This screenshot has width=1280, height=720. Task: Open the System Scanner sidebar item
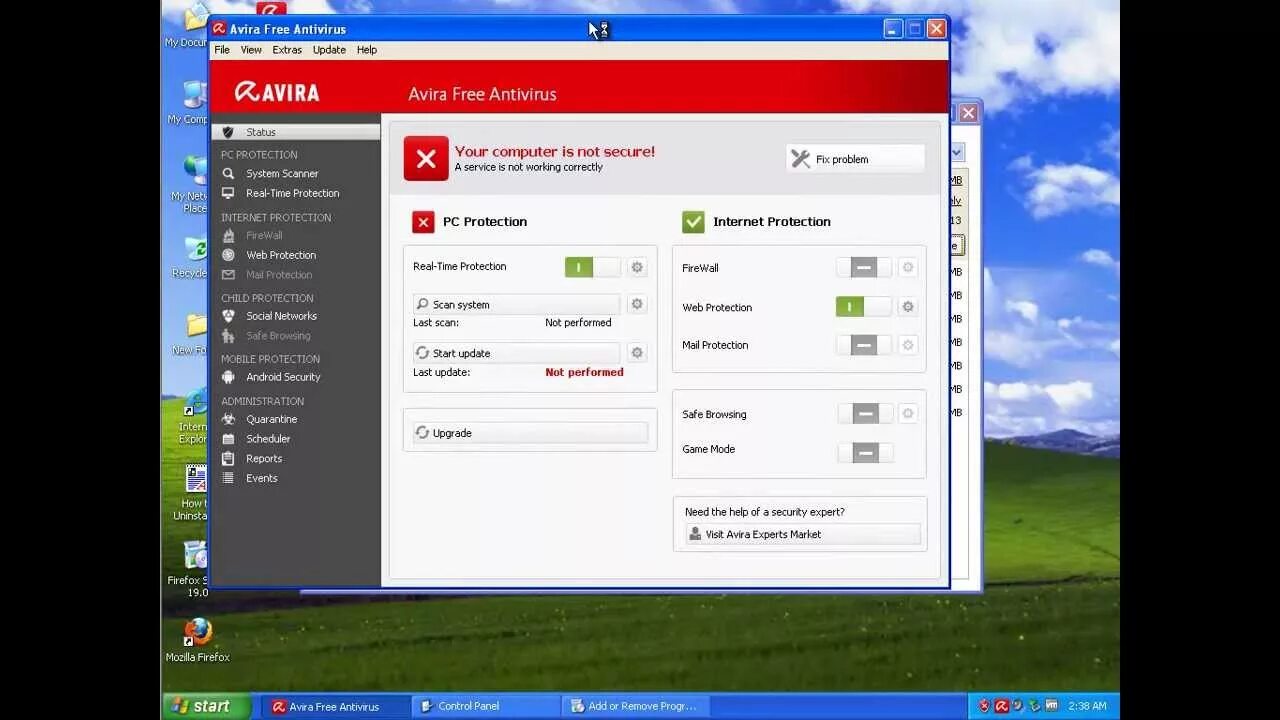tap(281, 174)
